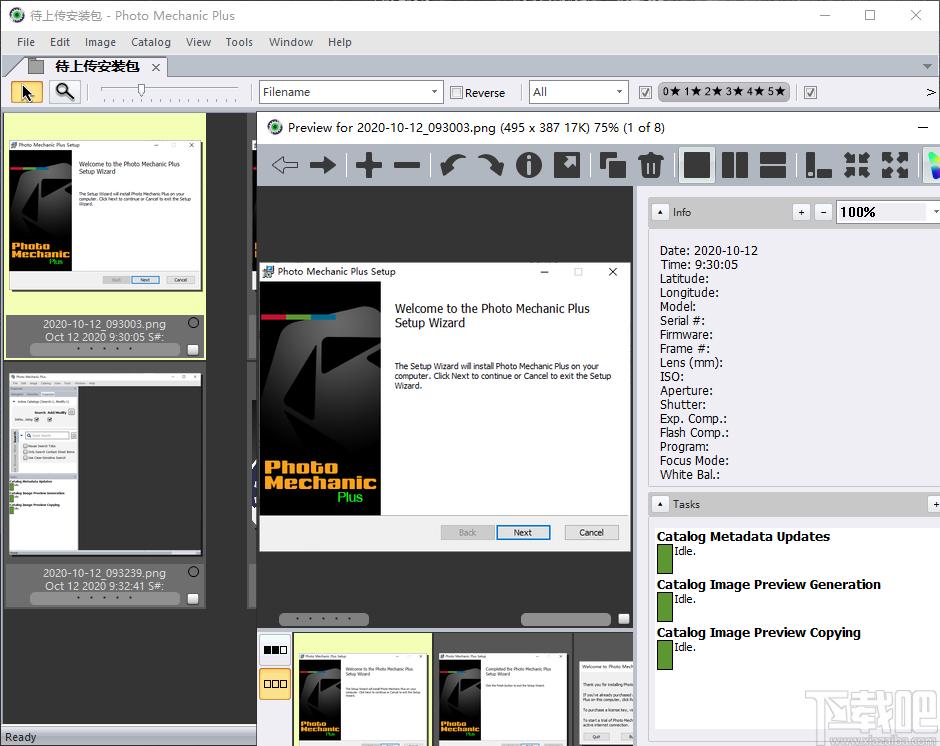Open the View menu

tap(198, 42)
